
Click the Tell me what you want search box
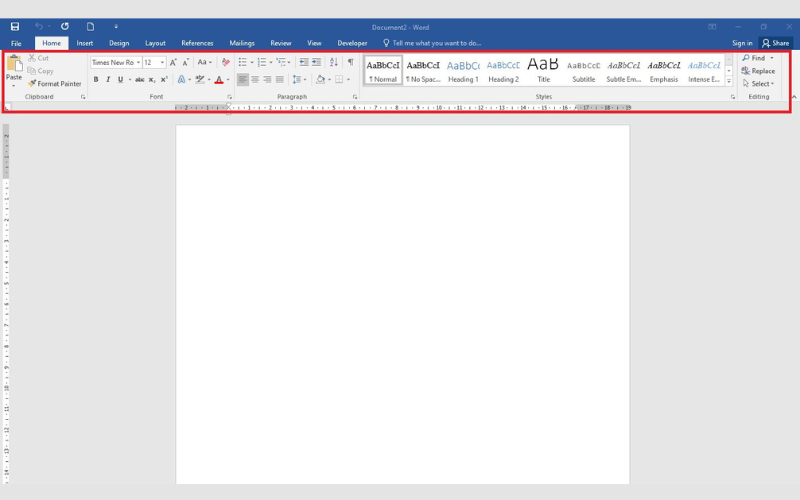click(435, 44)
